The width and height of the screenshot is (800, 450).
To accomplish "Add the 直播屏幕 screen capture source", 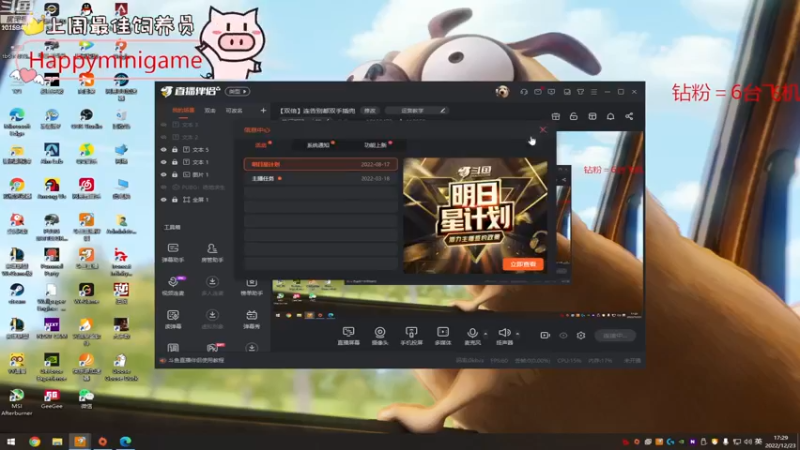I will (x=348, y=336).
